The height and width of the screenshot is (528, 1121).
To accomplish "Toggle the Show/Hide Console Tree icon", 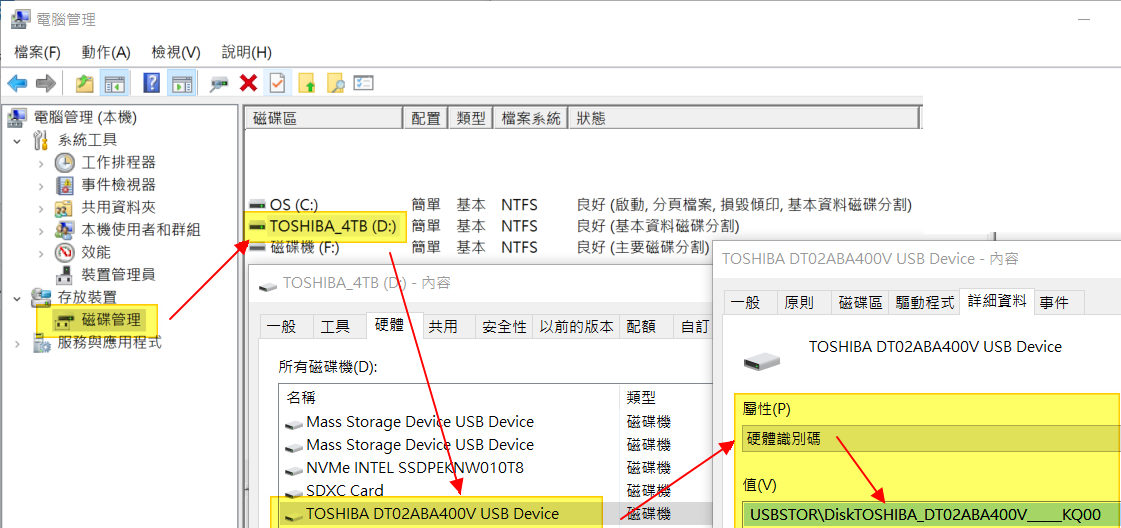I will (x=114, y=84).
